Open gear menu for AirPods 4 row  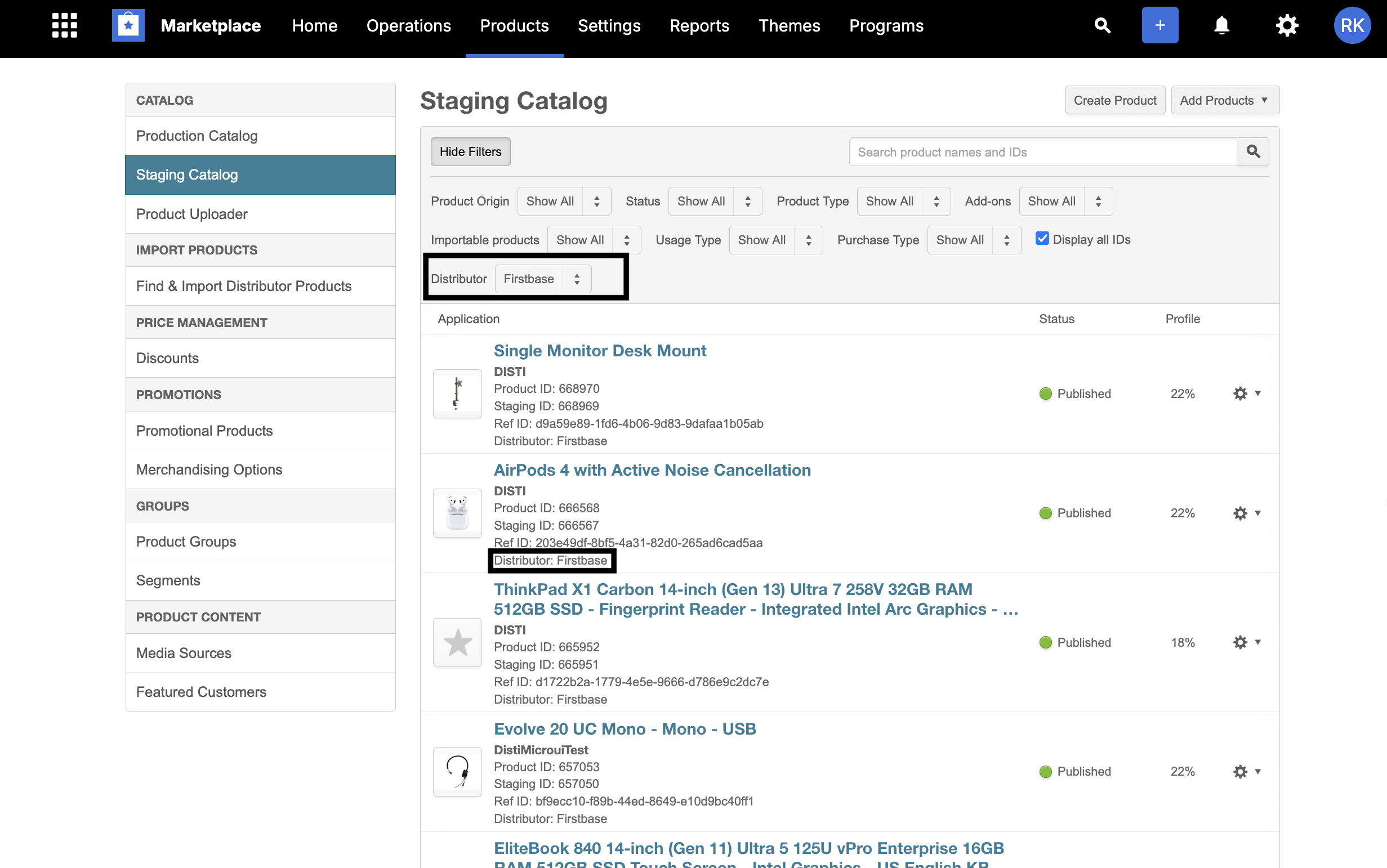(1246, 513)
